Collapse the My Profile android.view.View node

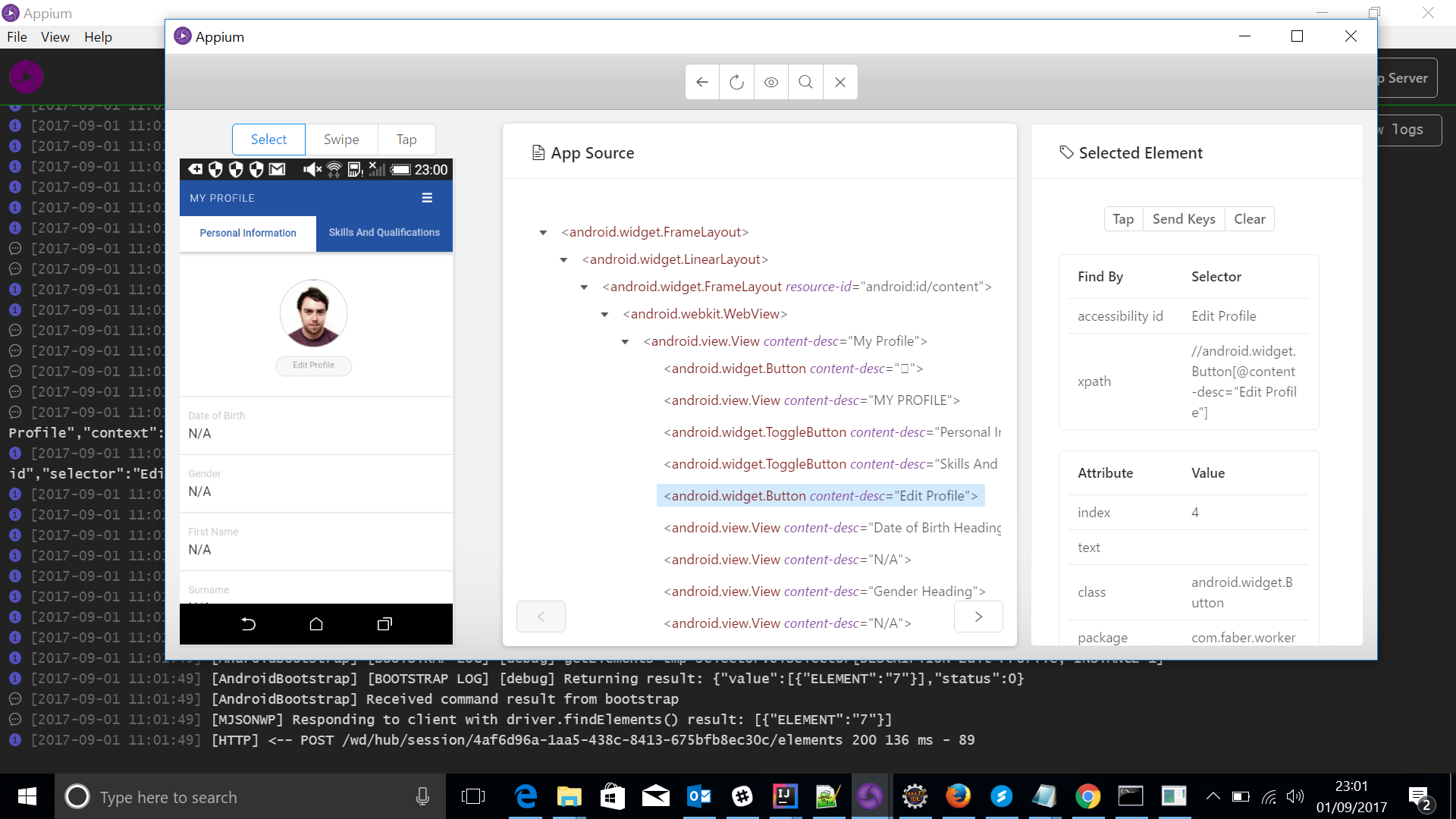tap(625, 342)
